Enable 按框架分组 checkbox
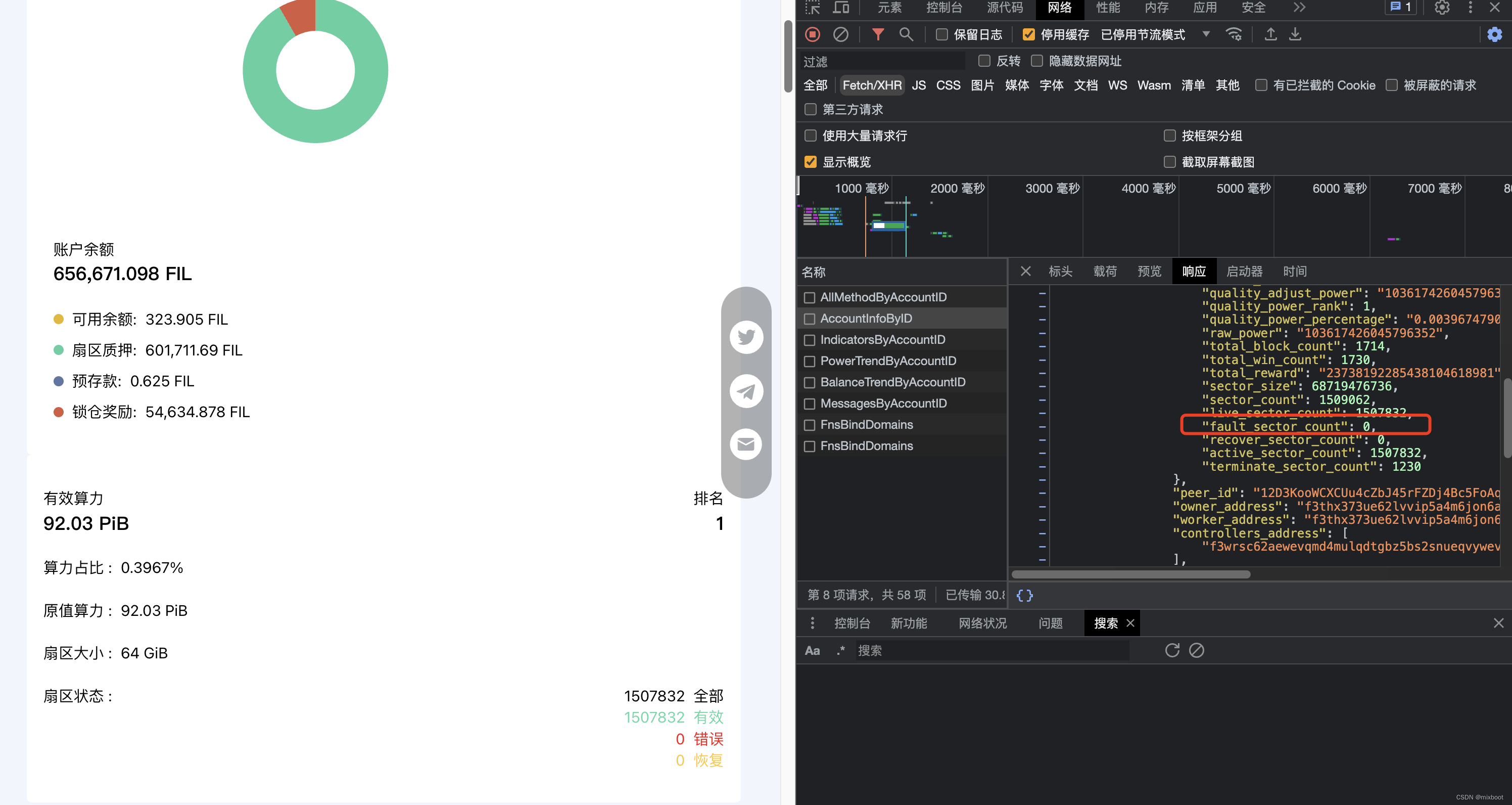The height and width of the screenshot is (805, 1512). (x=1170, y=136)
